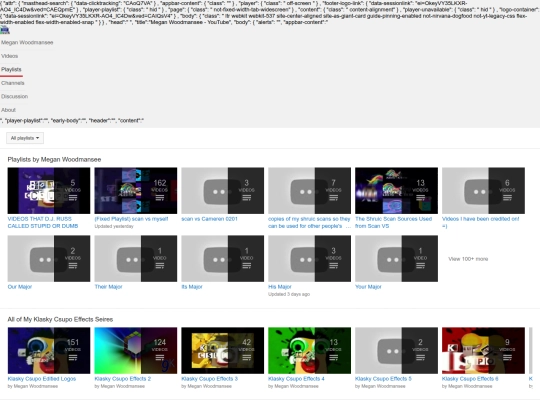Screen dimensions: 540x405
Task: Click Klasky Csupo Effects 2 title
Action: [x=123, y=379]
